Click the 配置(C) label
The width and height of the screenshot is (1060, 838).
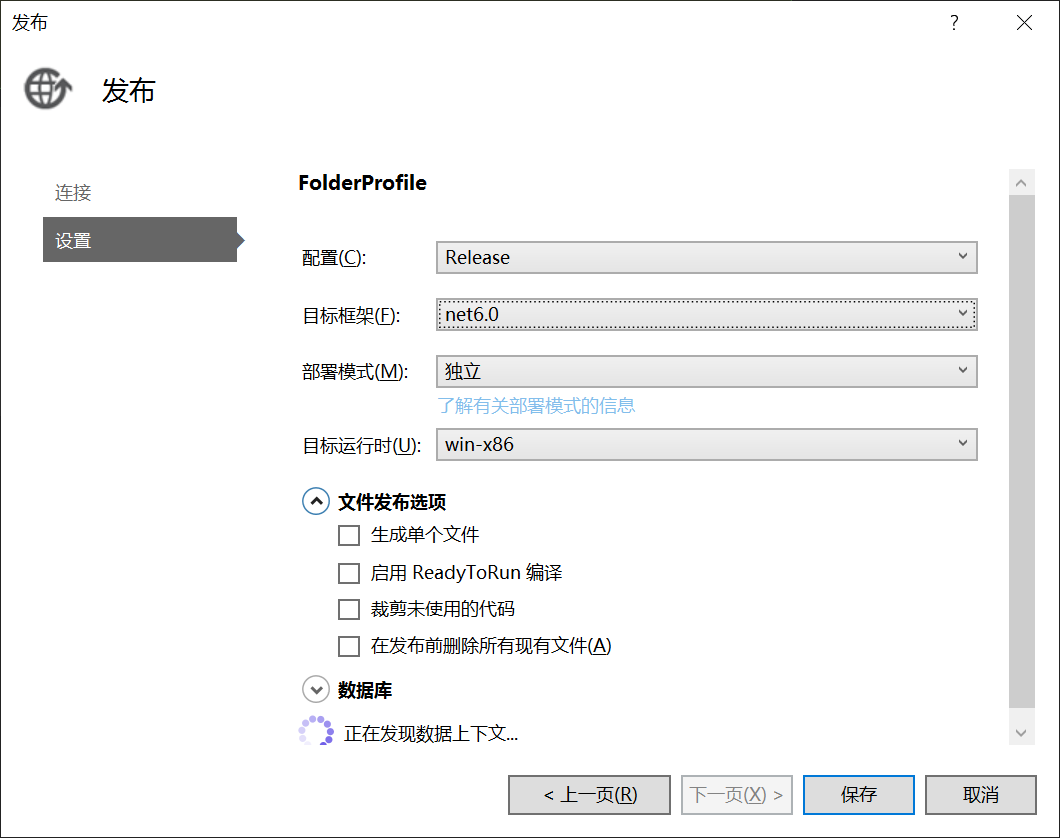click(x=334, y=257)
